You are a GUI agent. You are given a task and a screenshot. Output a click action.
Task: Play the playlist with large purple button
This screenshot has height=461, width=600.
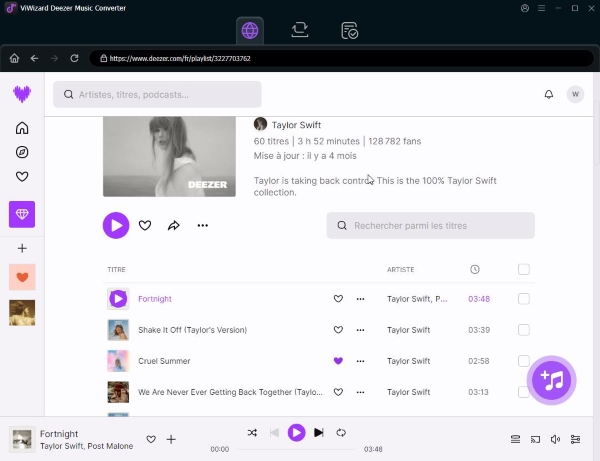116,225
